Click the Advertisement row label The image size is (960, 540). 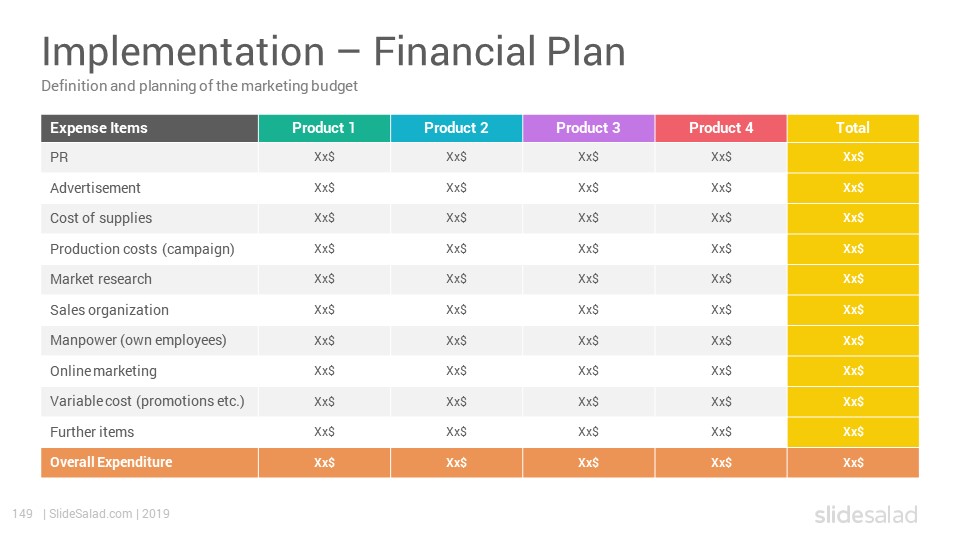coord(96,188)
